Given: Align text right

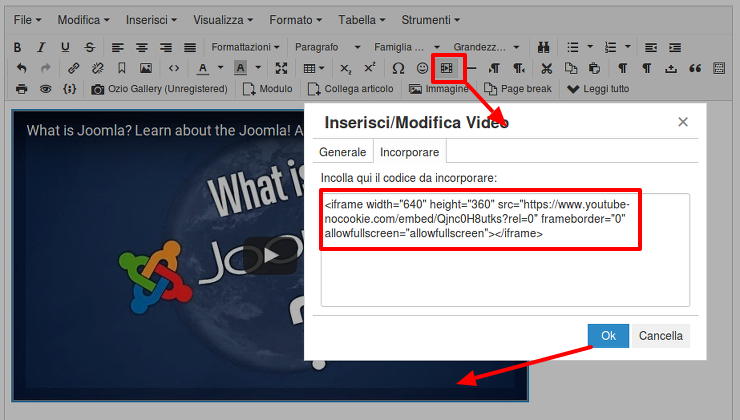Looking at the screenshot, I should pyautogui.click(x=166, y=47).
